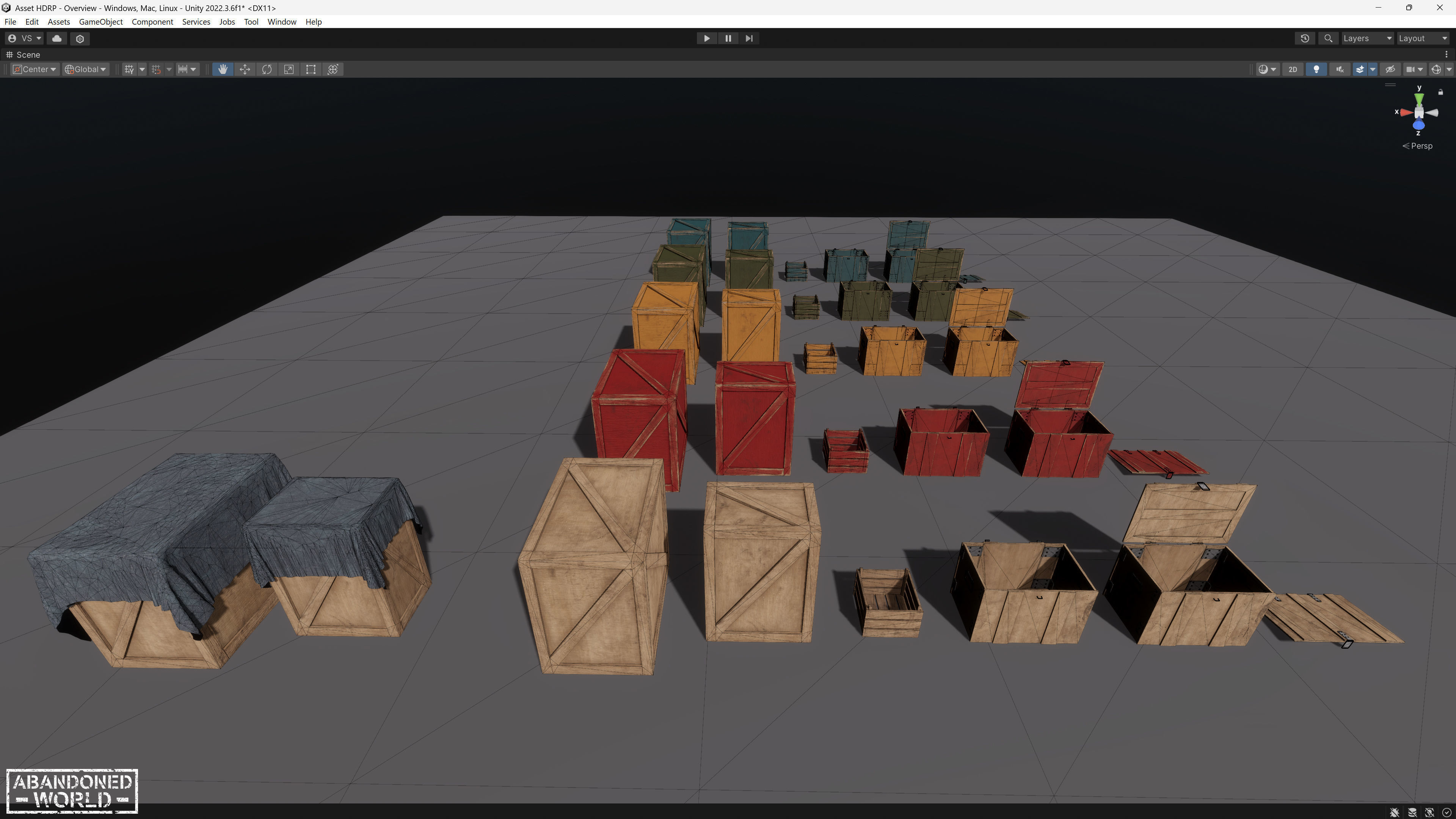
Task: Open the Edit menu
Action: 31,22
